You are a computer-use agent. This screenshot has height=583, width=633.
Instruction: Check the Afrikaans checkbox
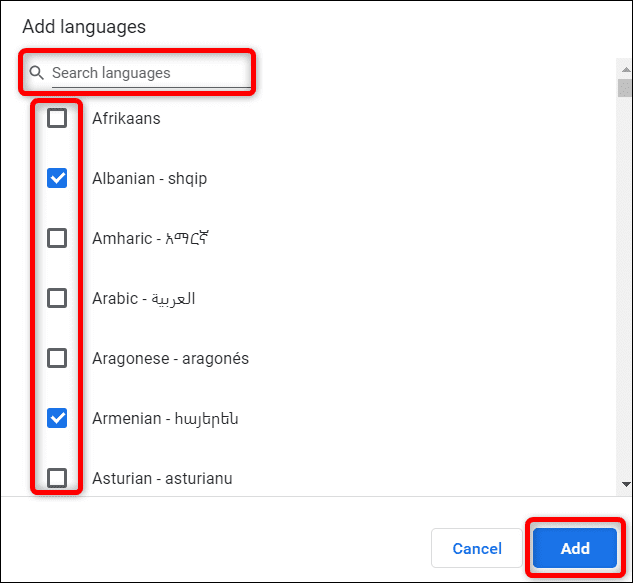[x=57, y=118]
